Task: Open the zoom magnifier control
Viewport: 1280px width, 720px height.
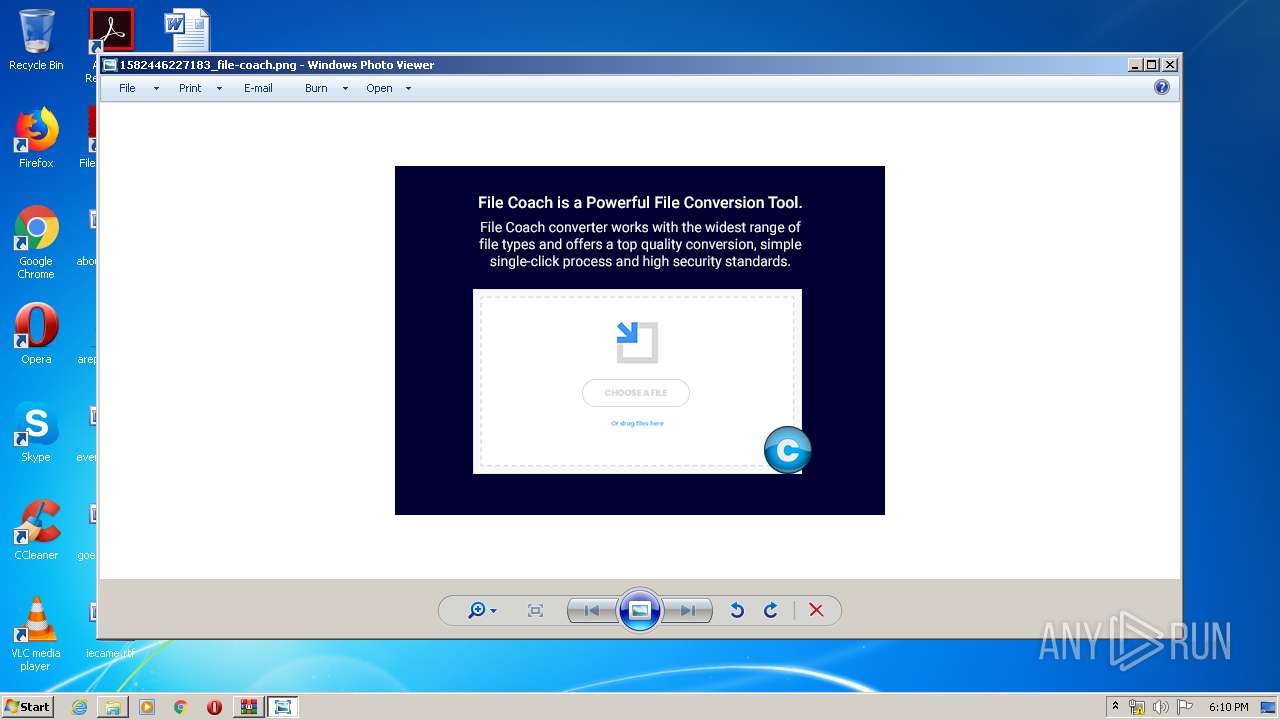Action: [482, 610]
